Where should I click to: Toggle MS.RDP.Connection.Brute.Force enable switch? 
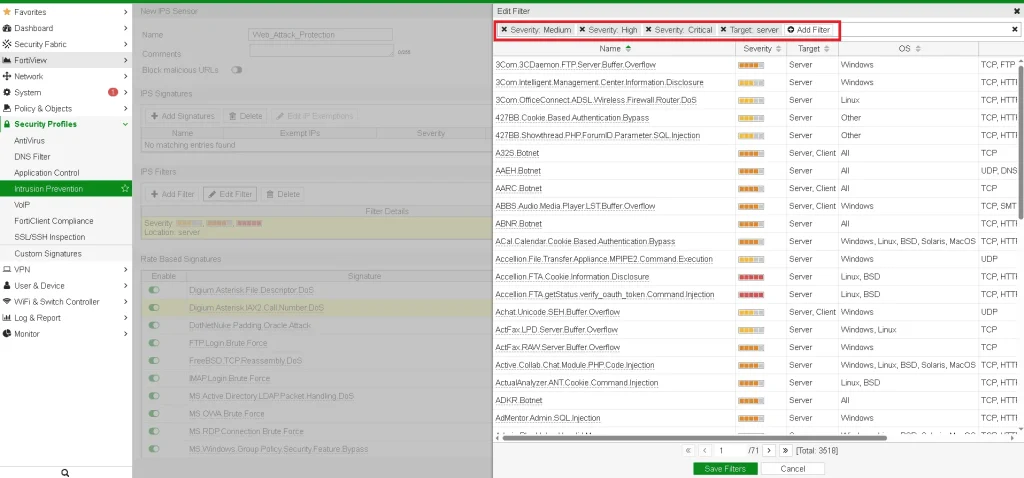(x=154, y=431)
